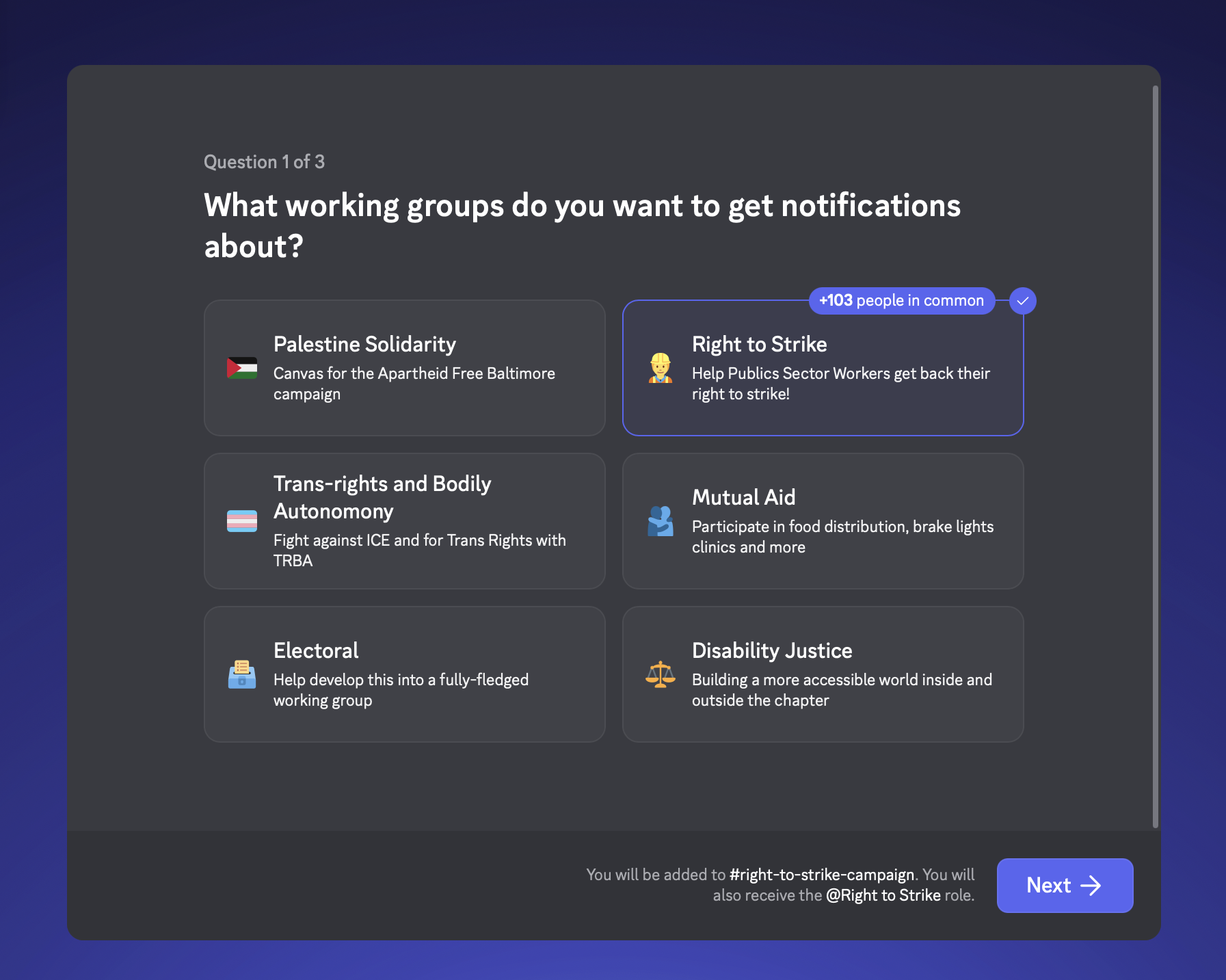This screenshot has height=980, width=1226.
Task: Click the arrow icon on Next button
Action: pos(1091,886)
